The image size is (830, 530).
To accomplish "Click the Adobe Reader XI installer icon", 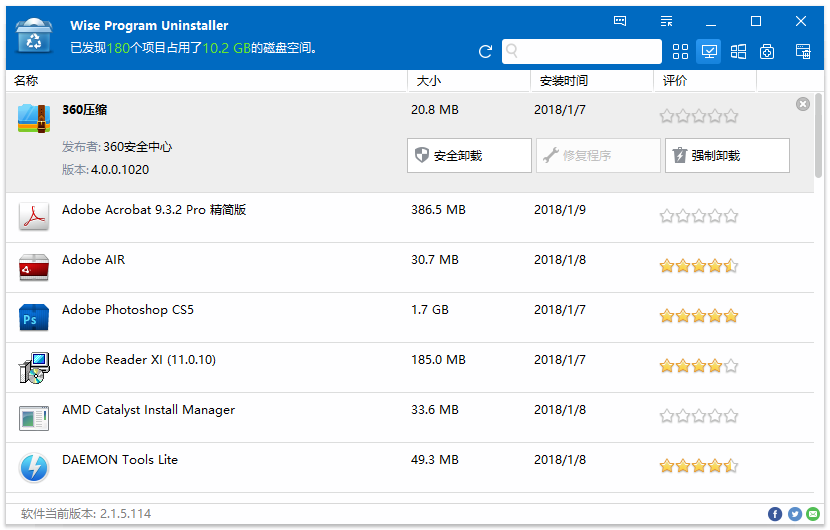I will point(34,367).
